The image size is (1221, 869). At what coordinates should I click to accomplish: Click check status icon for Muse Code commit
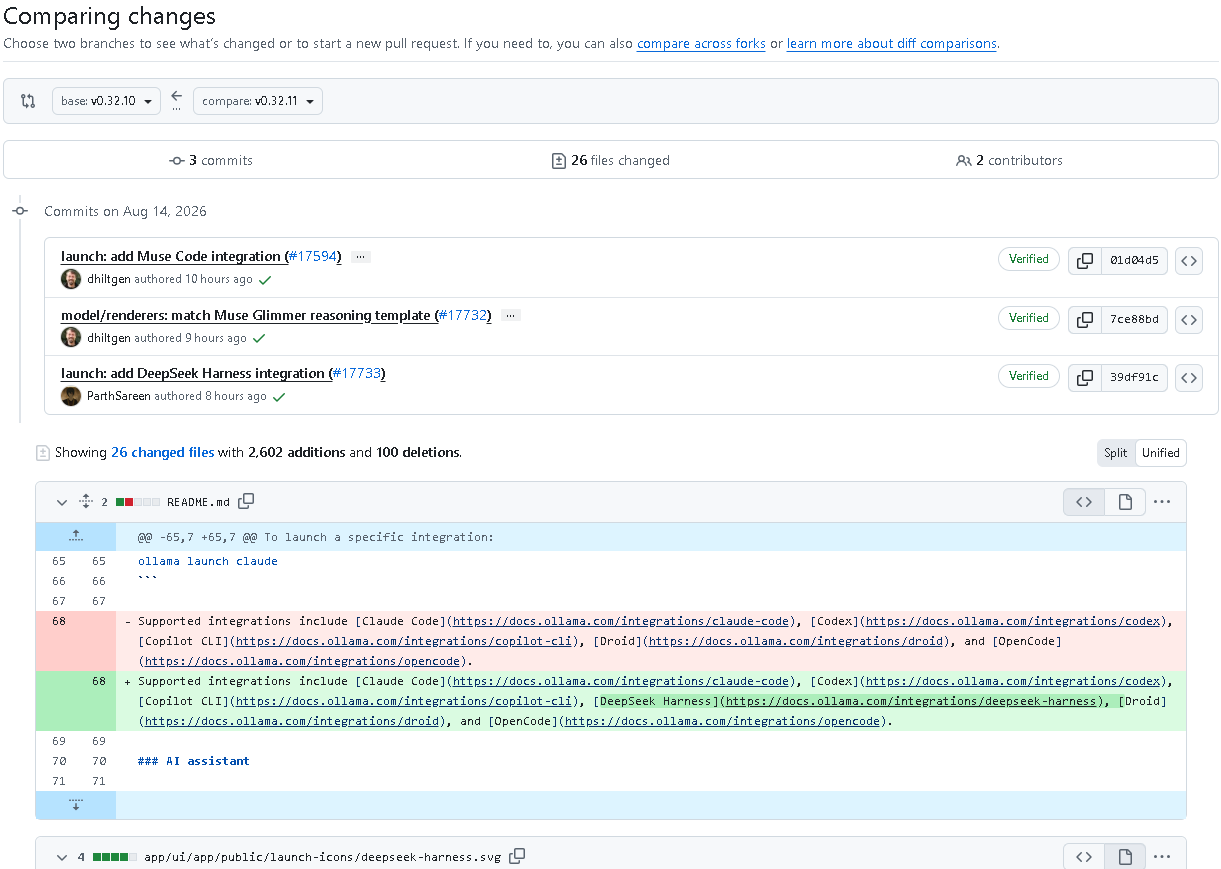(265, 280)
